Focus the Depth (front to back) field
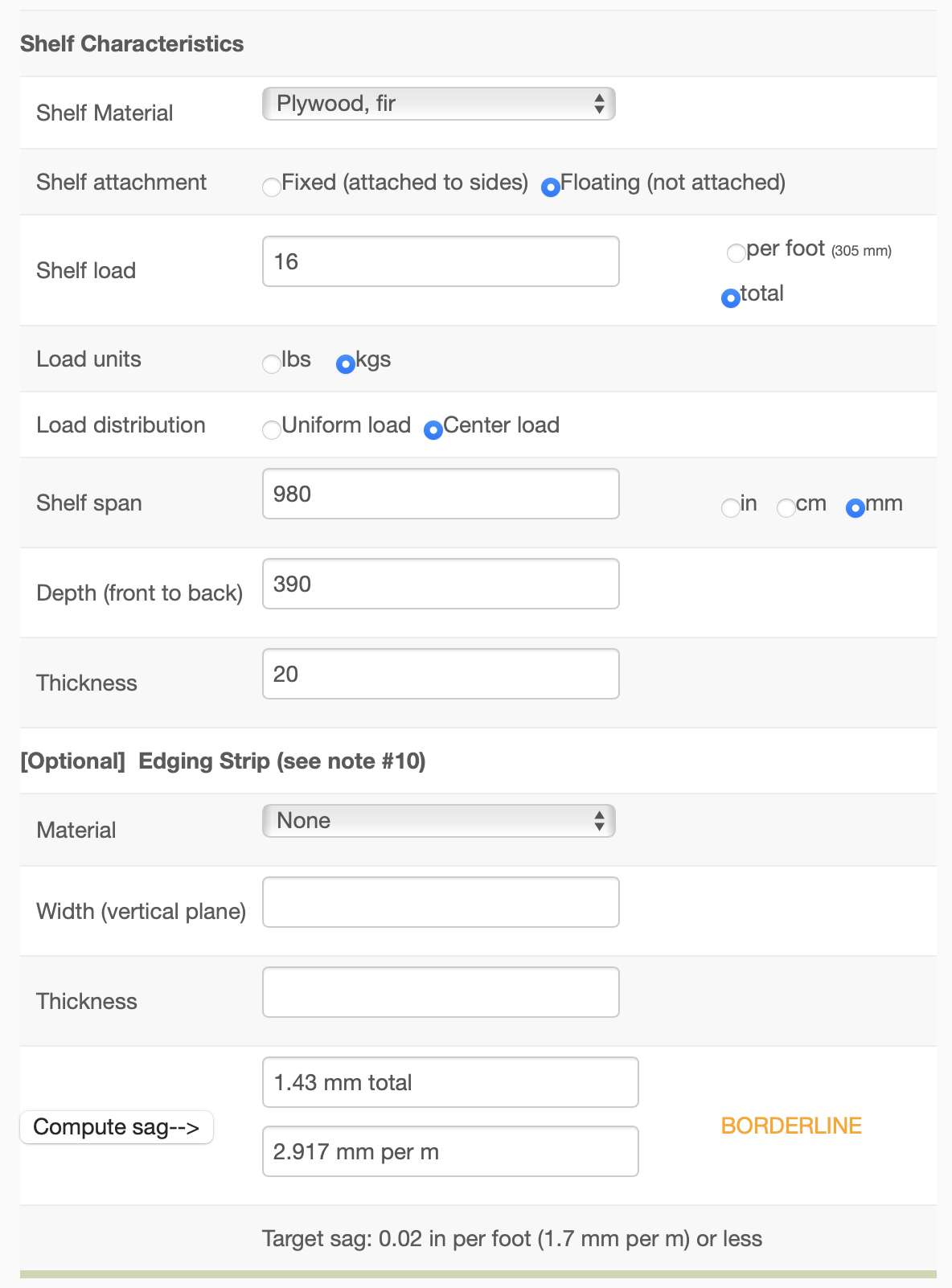Screen dimensions: 952x1288 click(x=441, y=584)
